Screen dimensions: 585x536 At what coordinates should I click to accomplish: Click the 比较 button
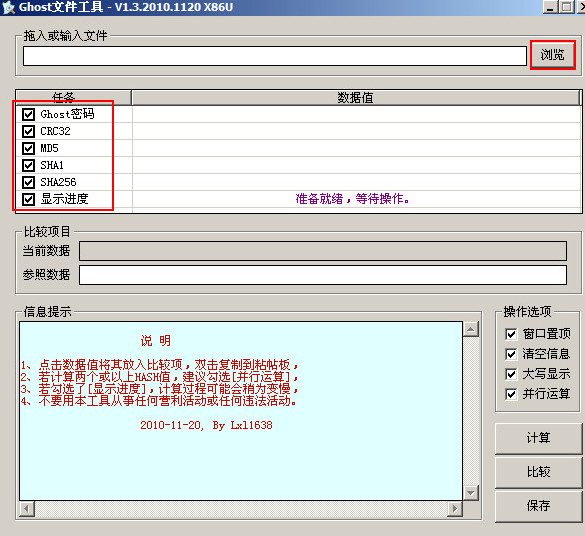[538, 472]
